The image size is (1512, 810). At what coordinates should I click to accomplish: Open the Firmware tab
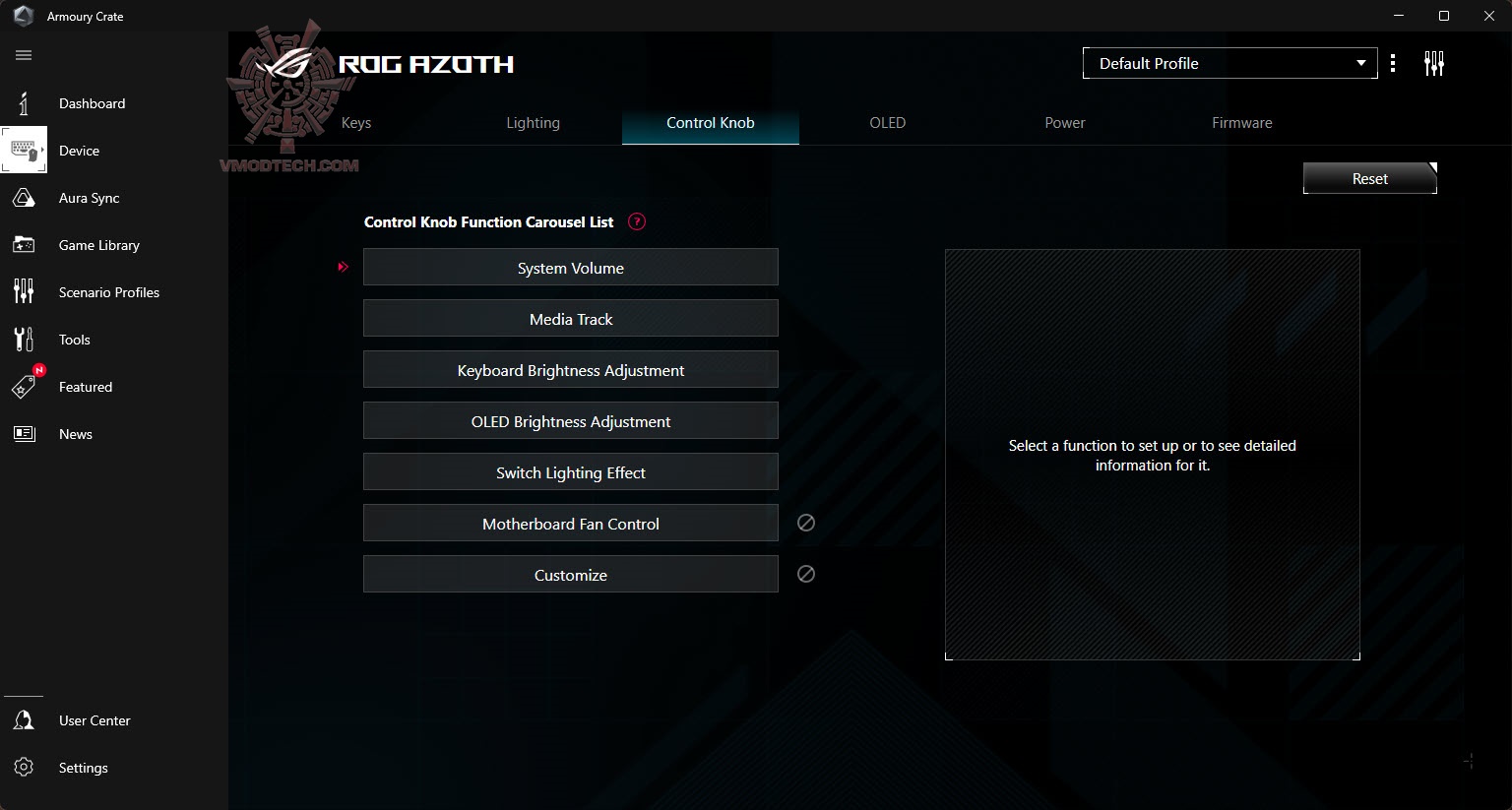pos(1242,123)
